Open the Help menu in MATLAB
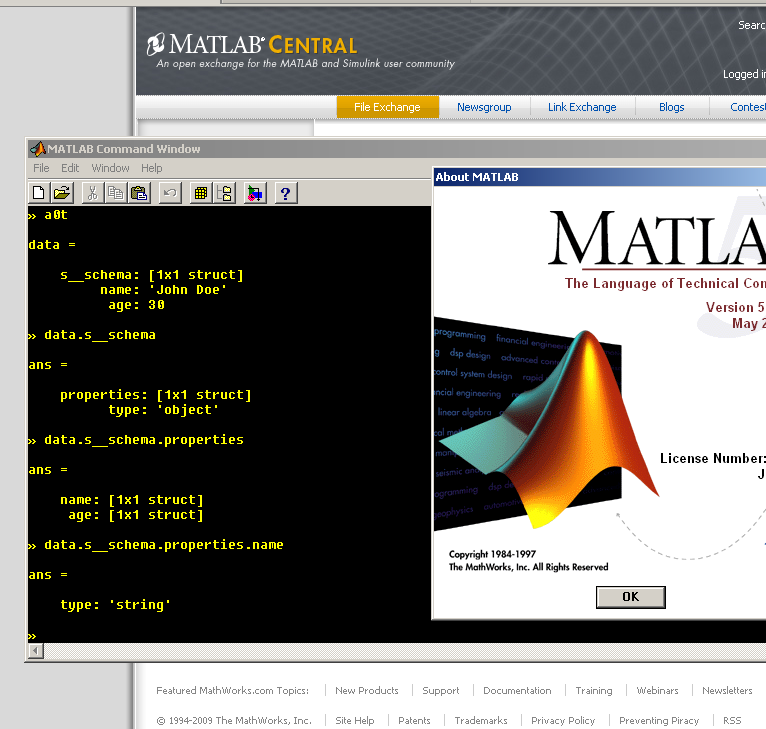The width and height of the screenshot is (766, 729). 151,168
